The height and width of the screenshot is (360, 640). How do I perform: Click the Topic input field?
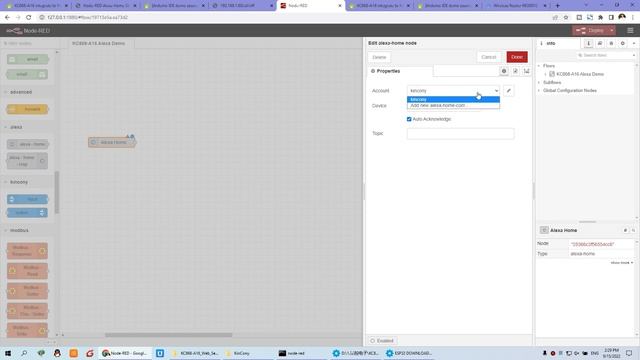(460, 133)
